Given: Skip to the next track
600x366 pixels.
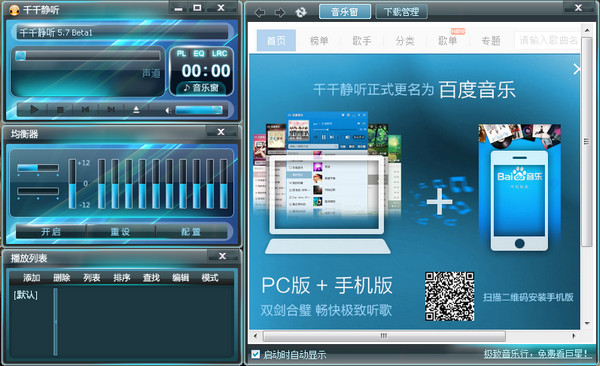Looking at the screenshot, I should (111, 110).
